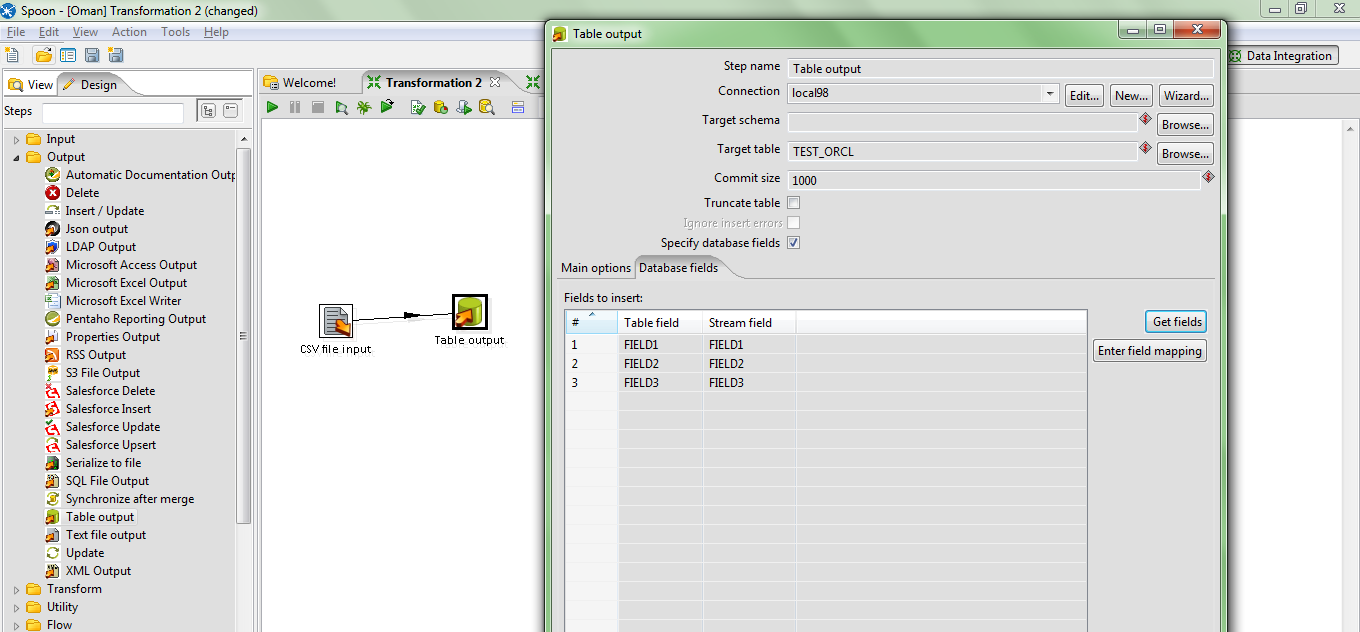The width and height of the screenshot is (1360, 632).
Task: Click the collapse all steps tree icon
Action: coord(231,111)
